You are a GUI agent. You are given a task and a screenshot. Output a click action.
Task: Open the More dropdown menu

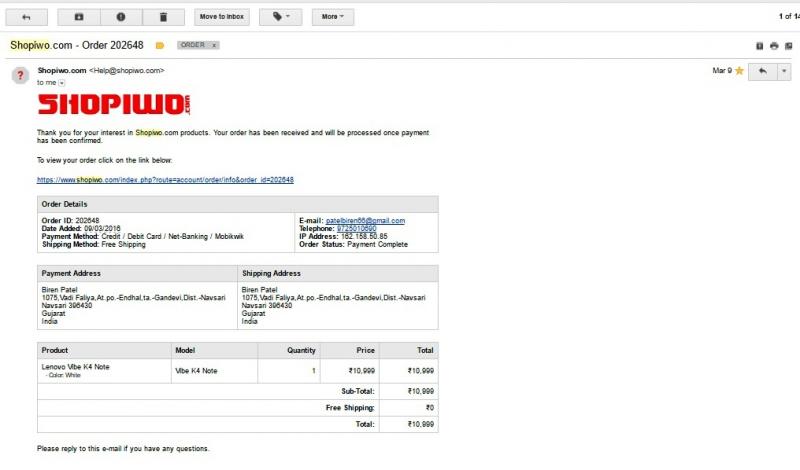[x=333, y=17]
